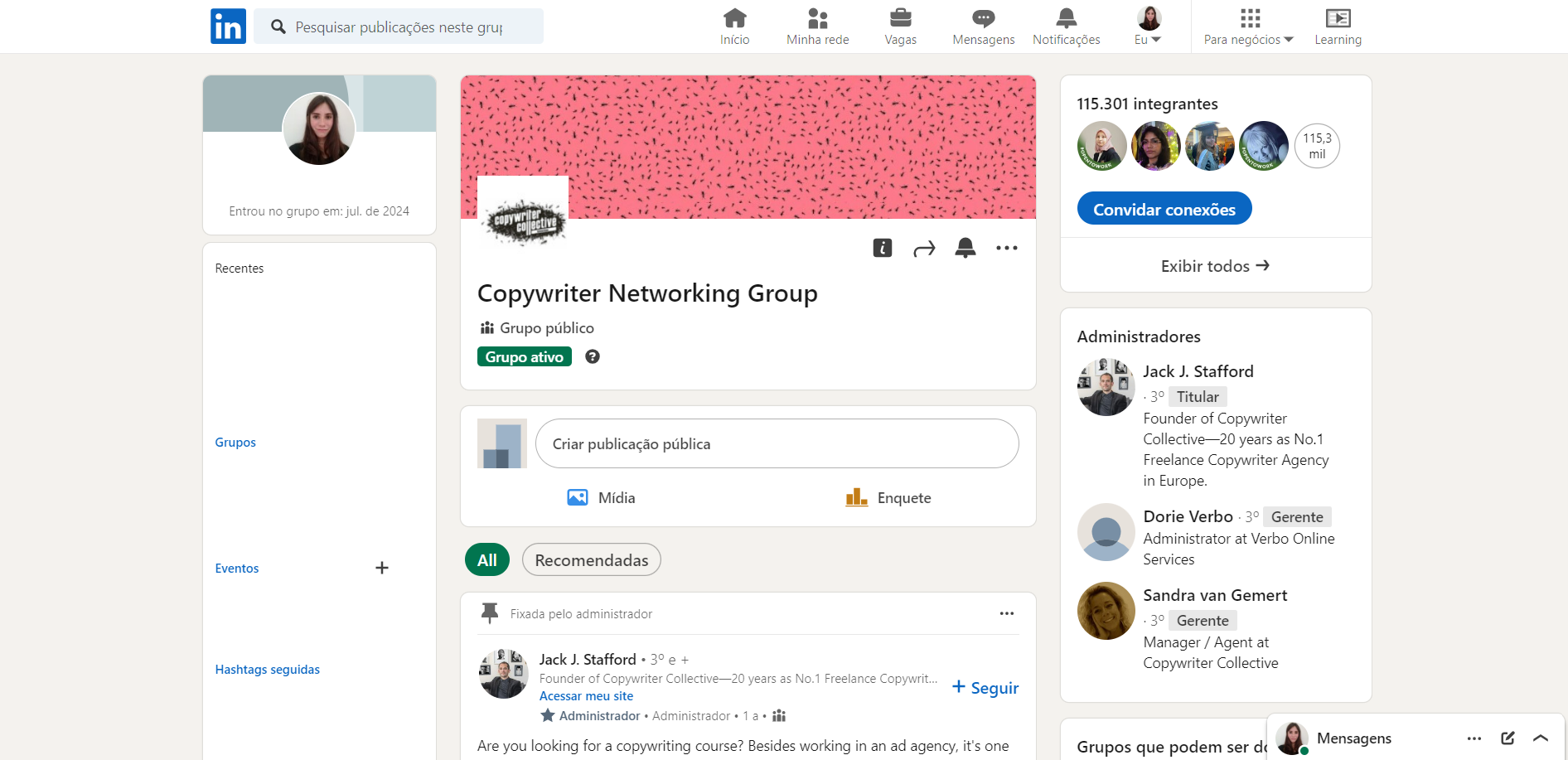This screenshot has height=760, width=1568.
Task: Open the LinkedIn home logo
Action: point(228,27)
